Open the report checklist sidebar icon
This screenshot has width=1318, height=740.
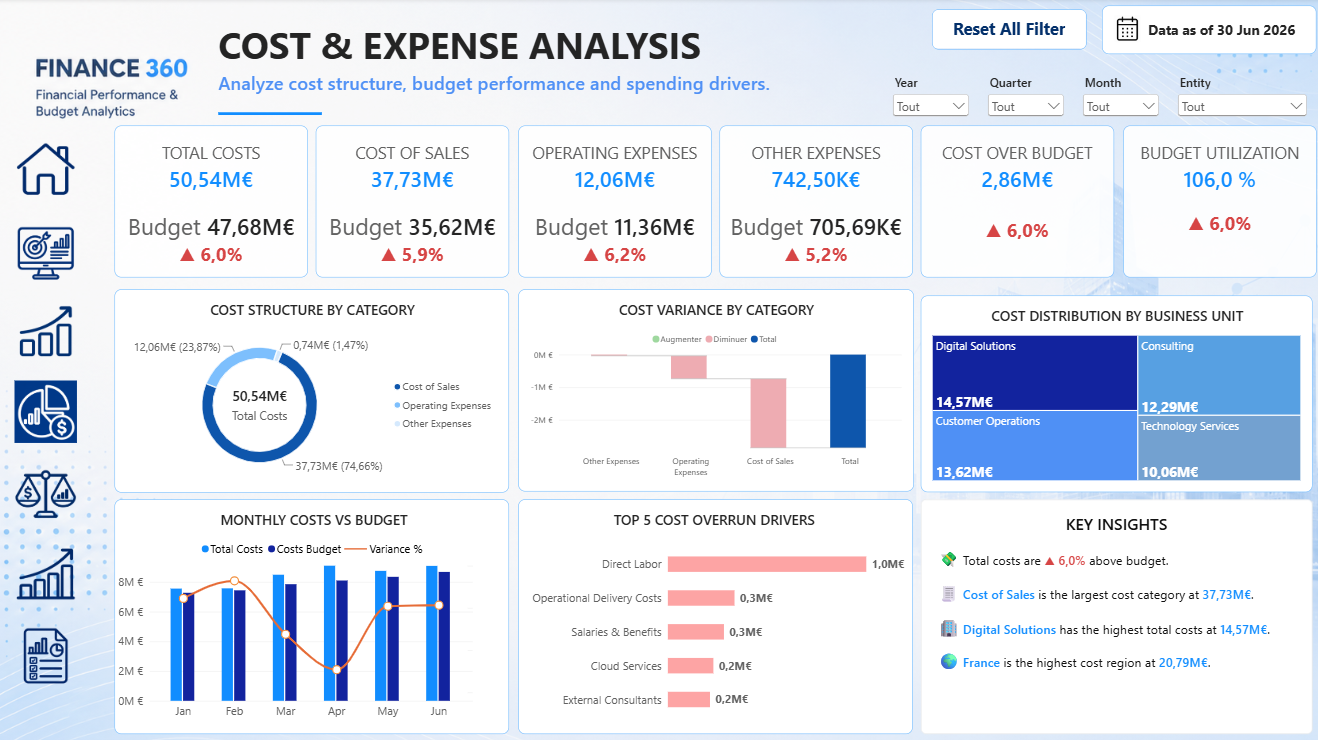coord(46,656)
